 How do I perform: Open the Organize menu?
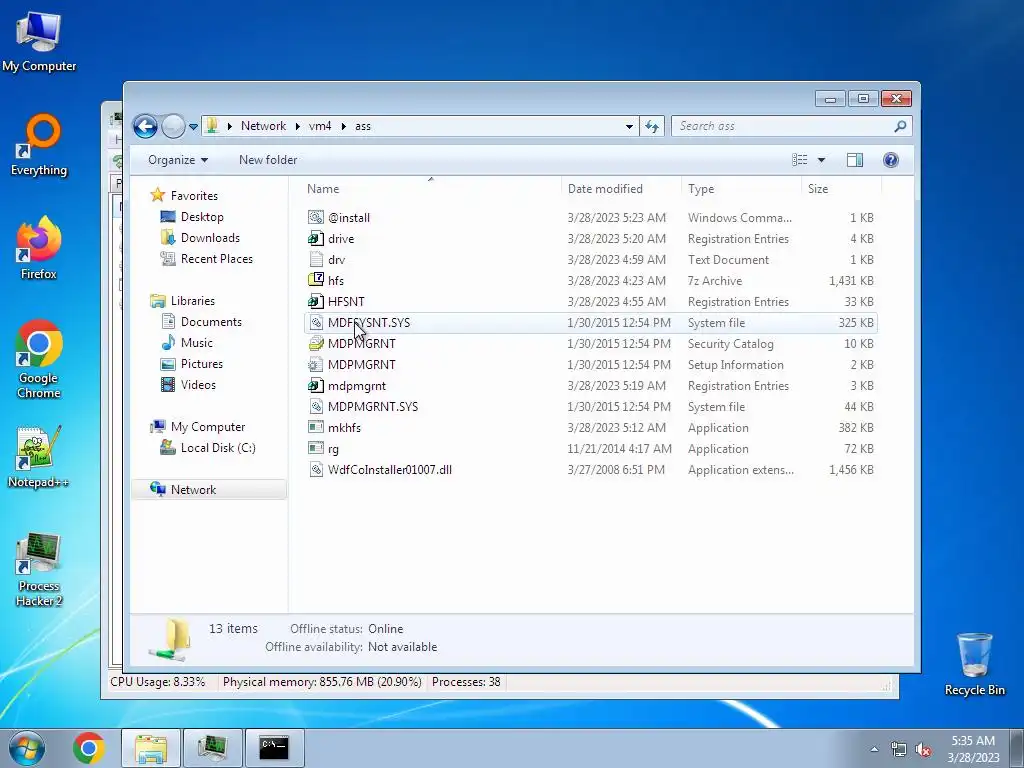pos(178,160)
